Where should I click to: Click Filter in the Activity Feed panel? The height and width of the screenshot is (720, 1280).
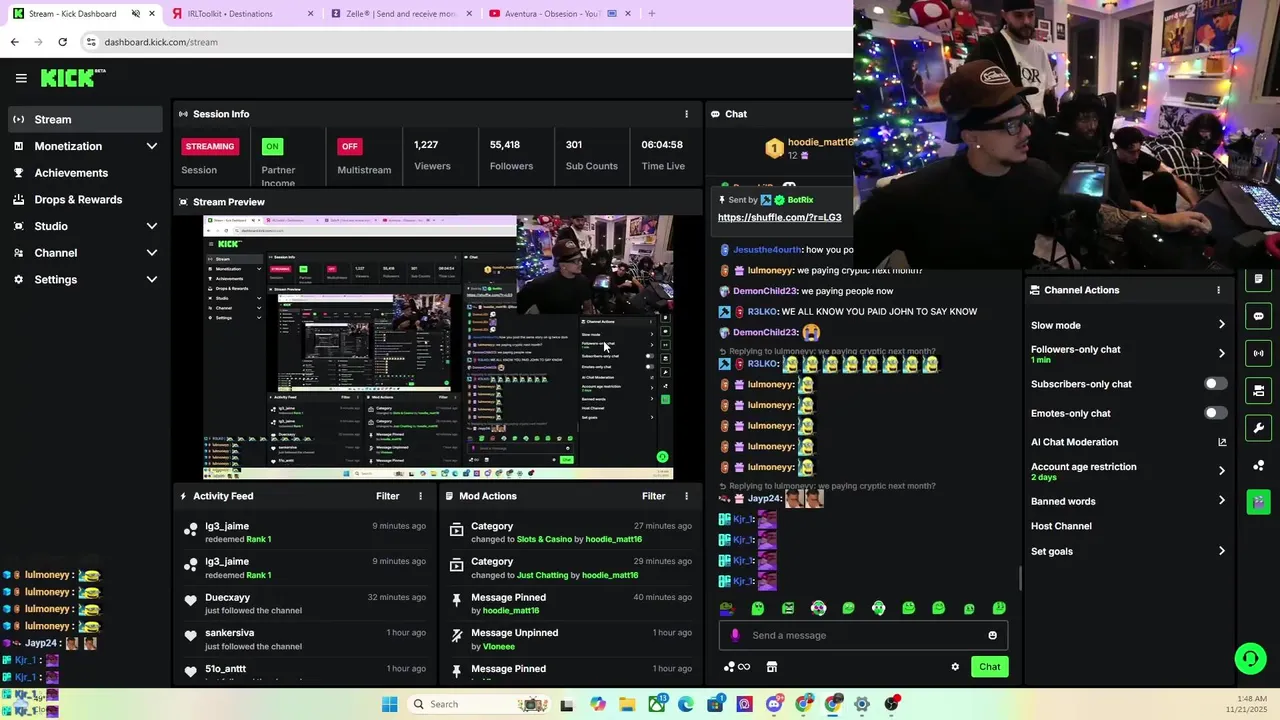click(388, 496)
